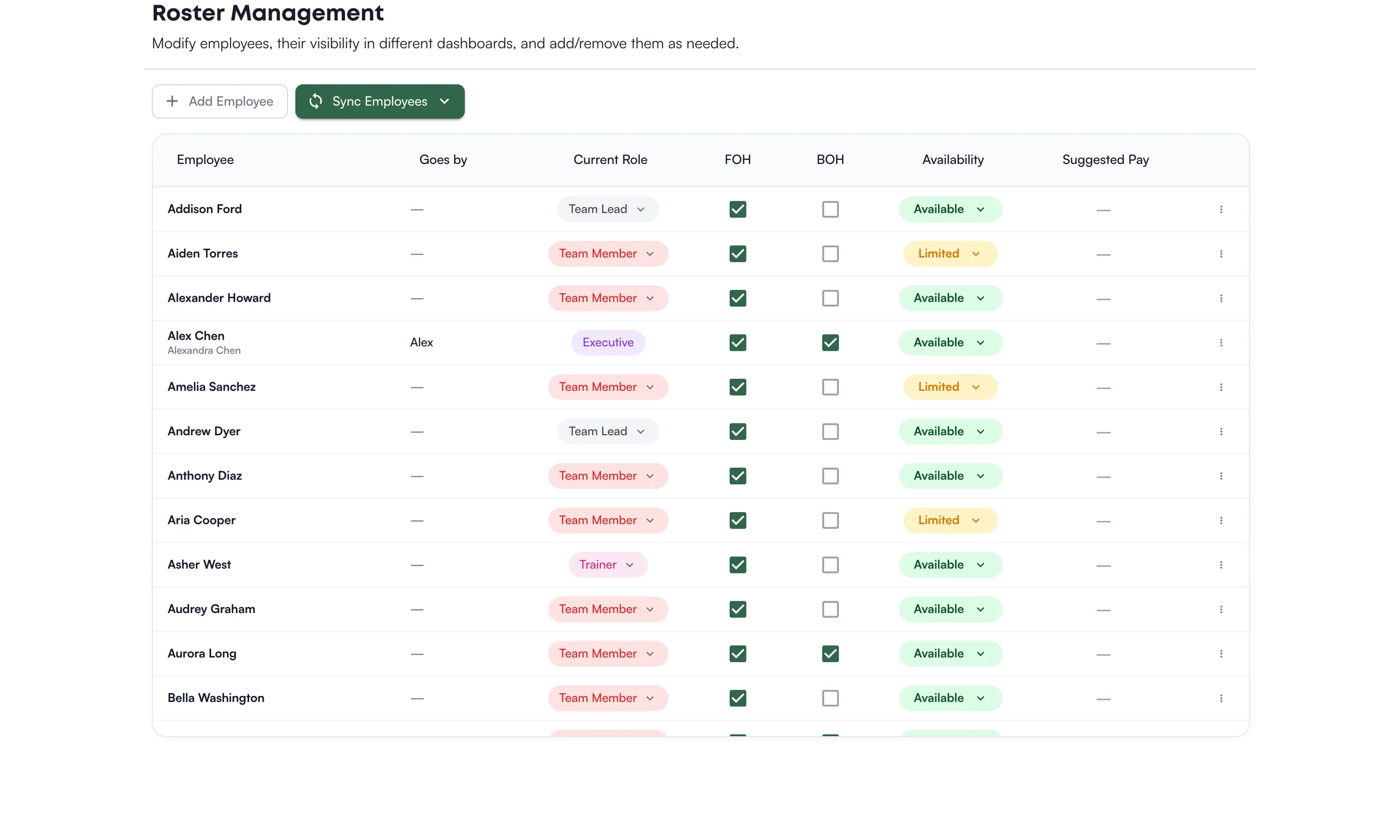
Task: Click the Add Employee button
Action: coord(220,101)
